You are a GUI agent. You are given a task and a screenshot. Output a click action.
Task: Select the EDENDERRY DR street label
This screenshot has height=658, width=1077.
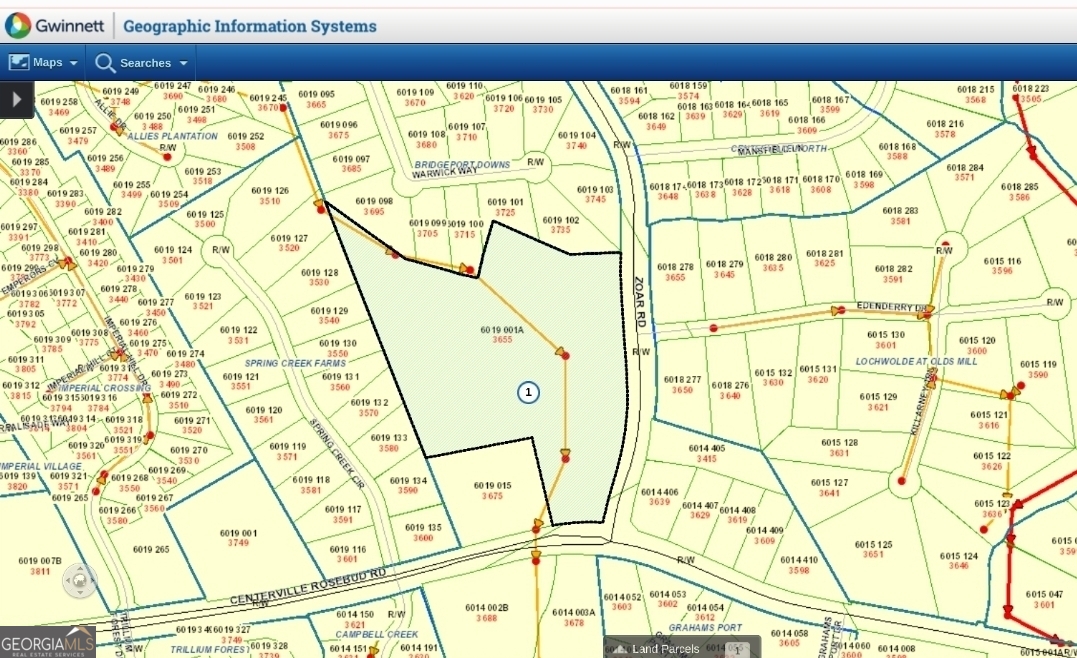click(x=892, y=306)
